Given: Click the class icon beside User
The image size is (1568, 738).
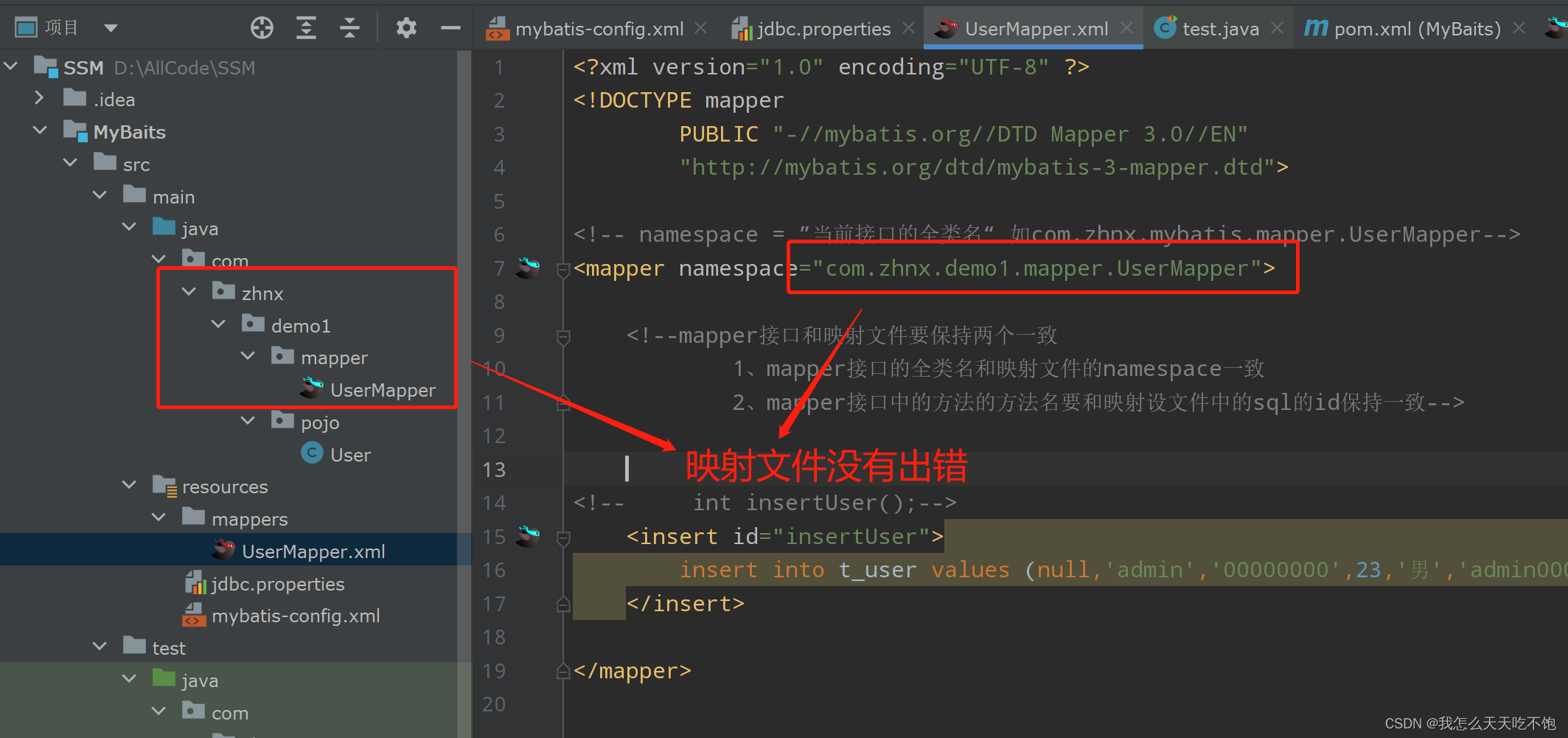Looking at the screenshot, I should click(x=312, y=453).
